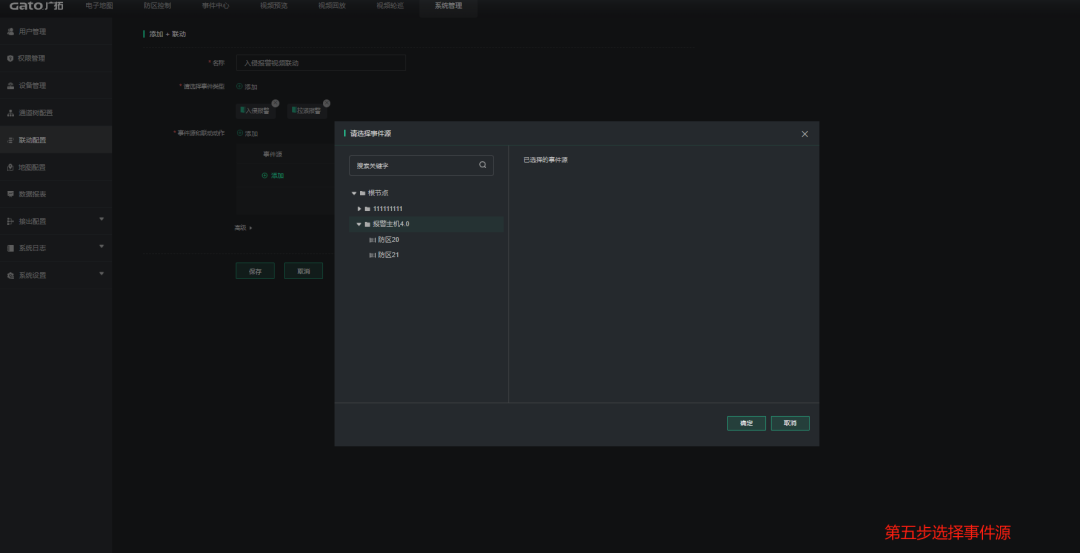
Task: Click the 用户管理 sidebar icon
Action: click(10, 32)
